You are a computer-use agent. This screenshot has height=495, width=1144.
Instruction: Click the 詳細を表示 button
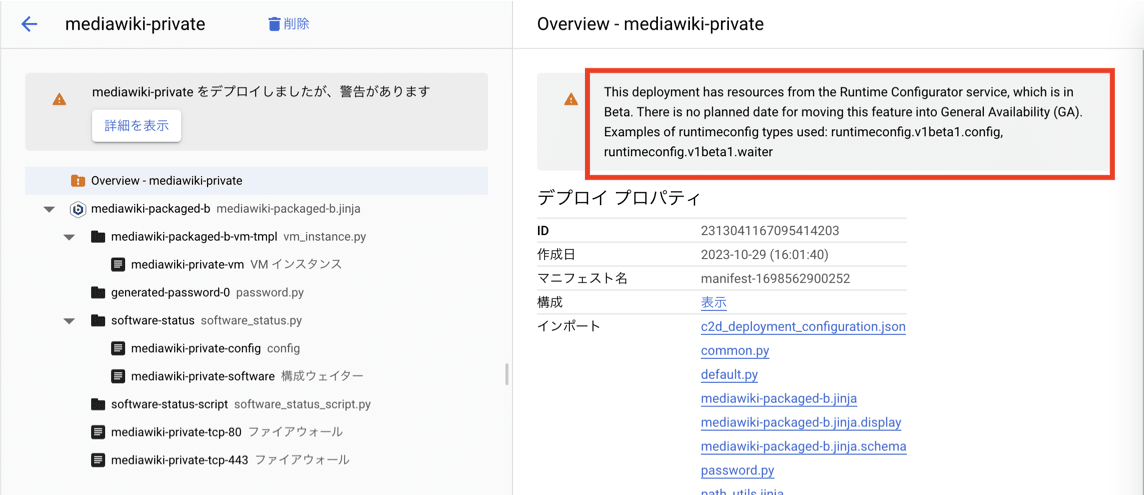(x=136, y=126)
